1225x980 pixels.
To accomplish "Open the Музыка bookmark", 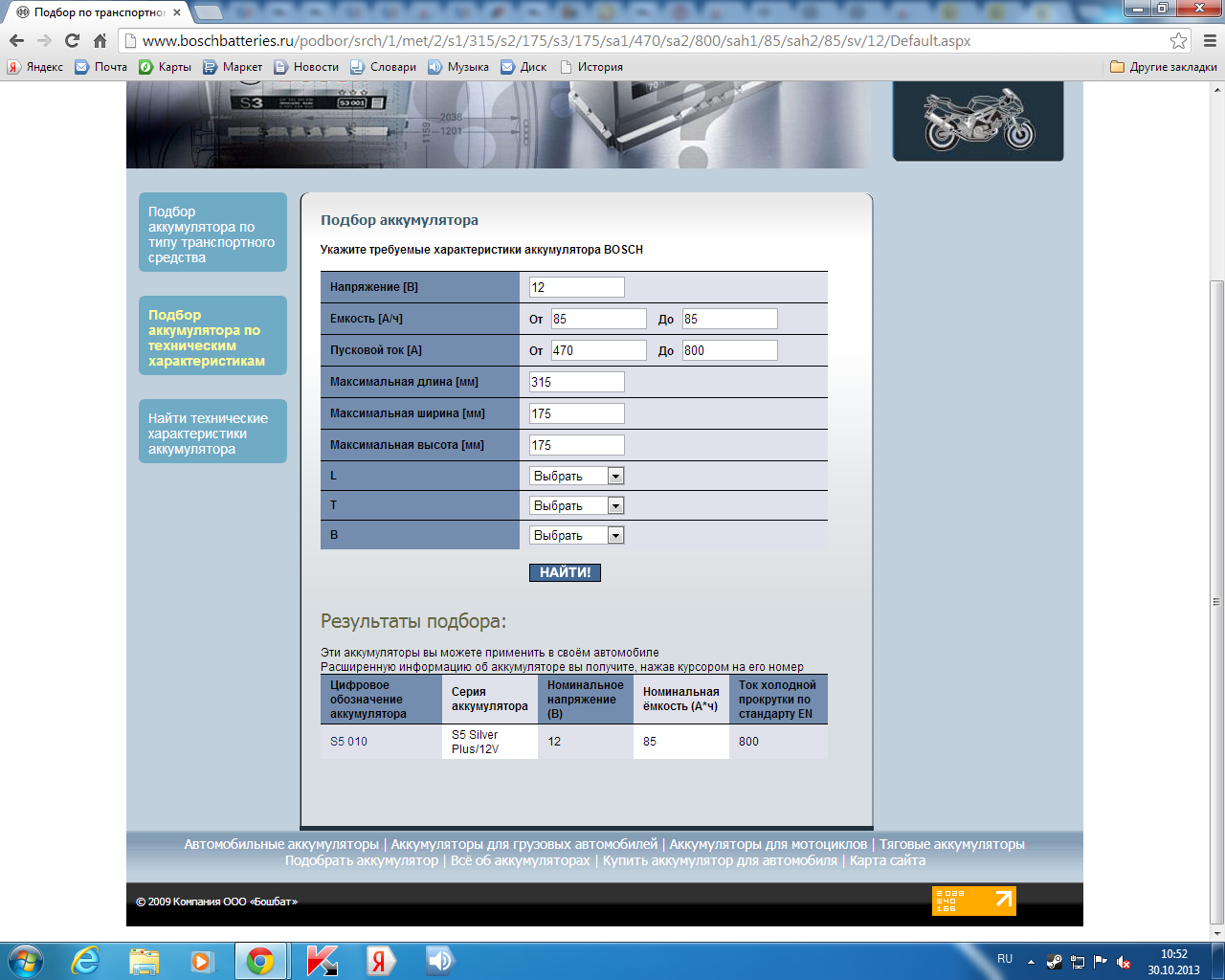I will (x=458, y=67).
